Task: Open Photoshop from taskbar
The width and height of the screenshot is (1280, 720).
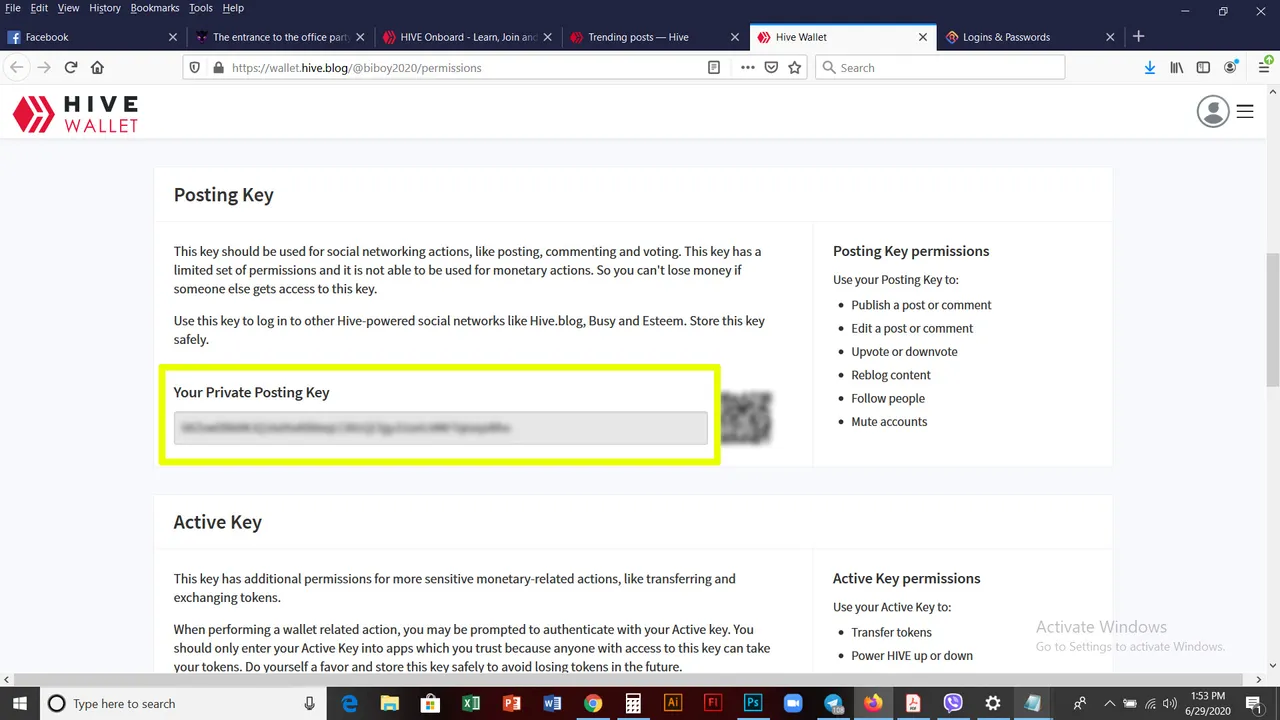Action: (x=753, y=703)
